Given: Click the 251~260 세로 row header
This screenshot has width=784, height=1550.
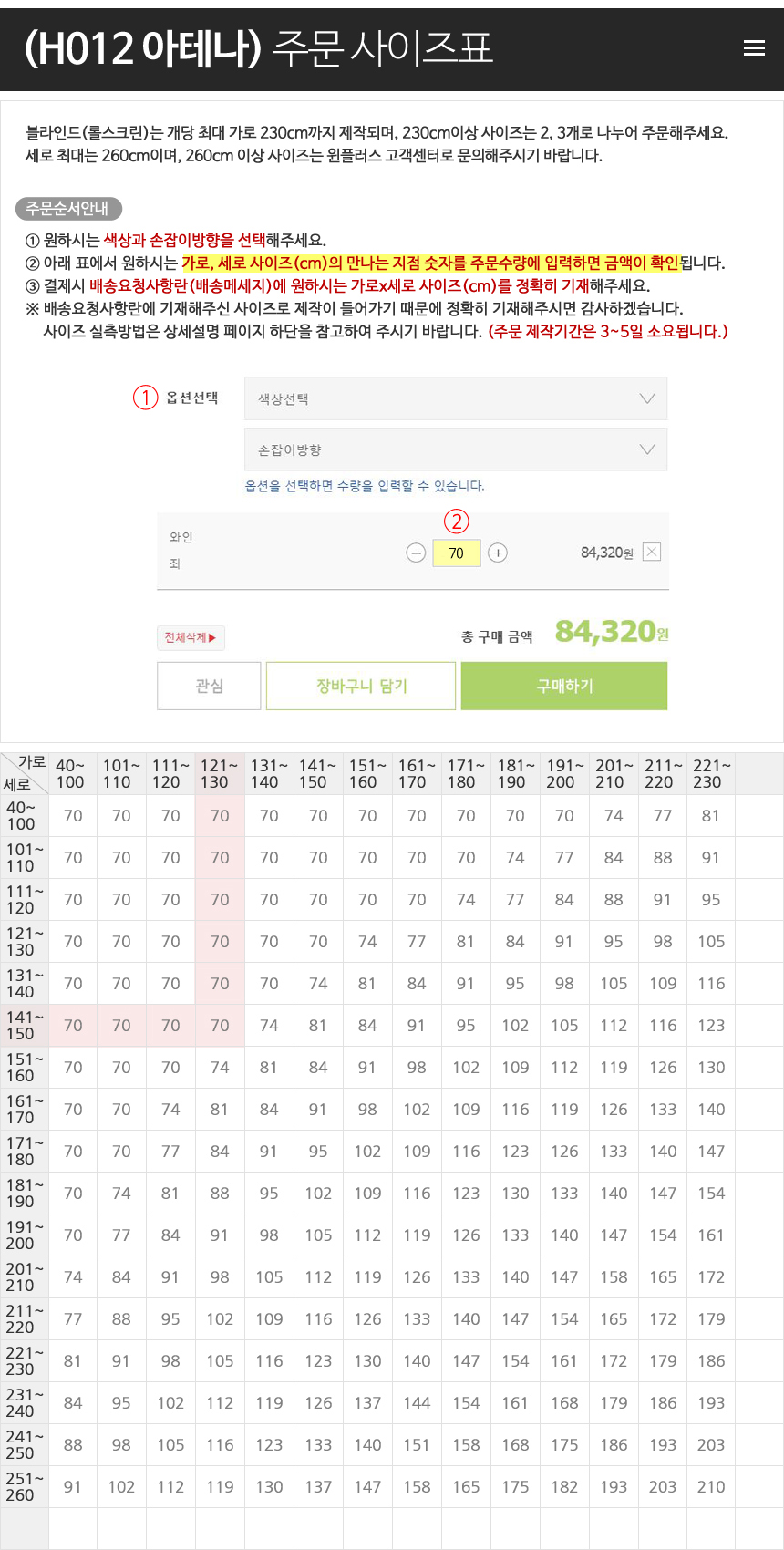Looking at the screenshot, I should click(22, 1487).
